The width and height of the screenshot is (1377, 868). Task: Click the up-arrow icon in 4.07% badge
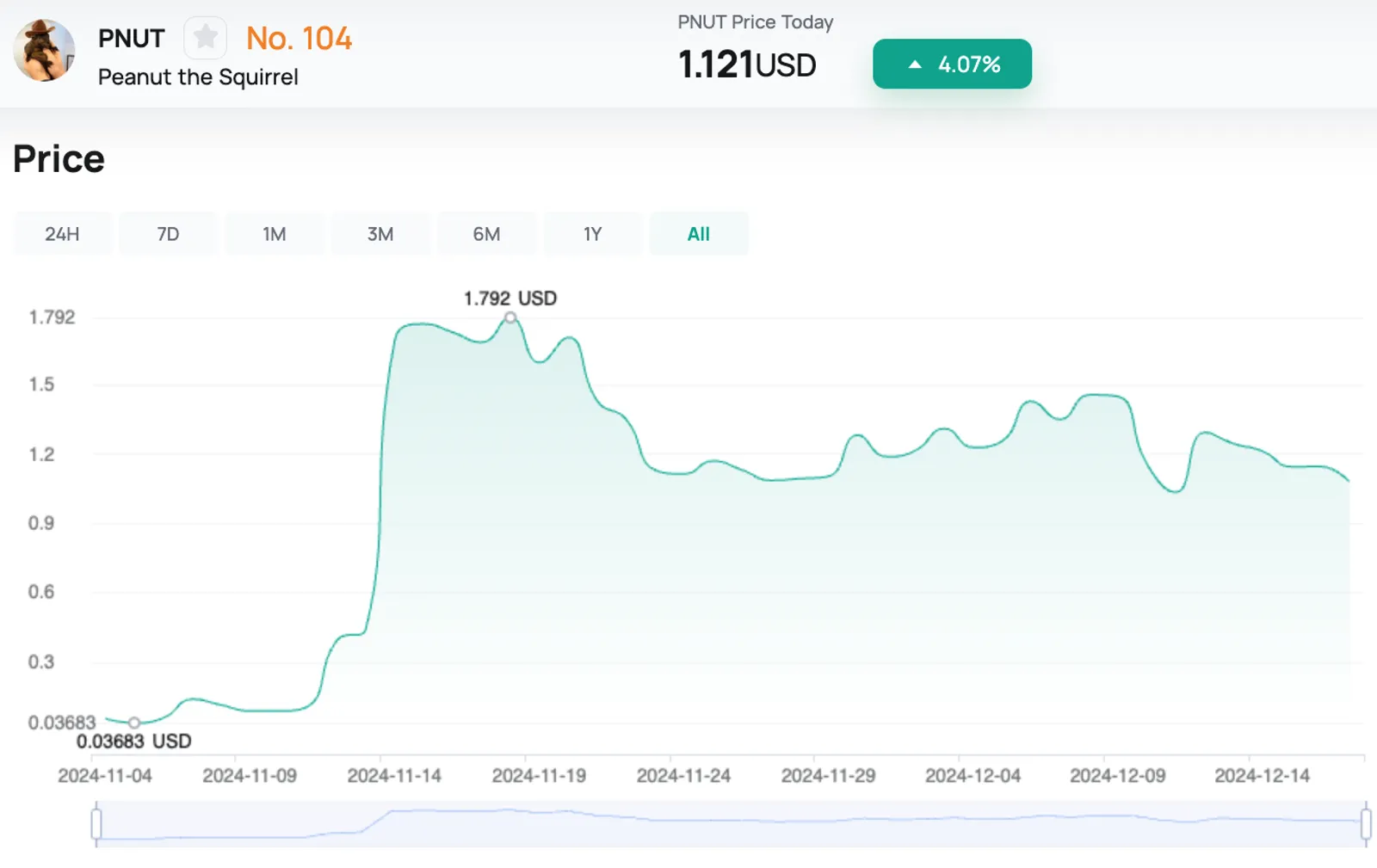915,65
